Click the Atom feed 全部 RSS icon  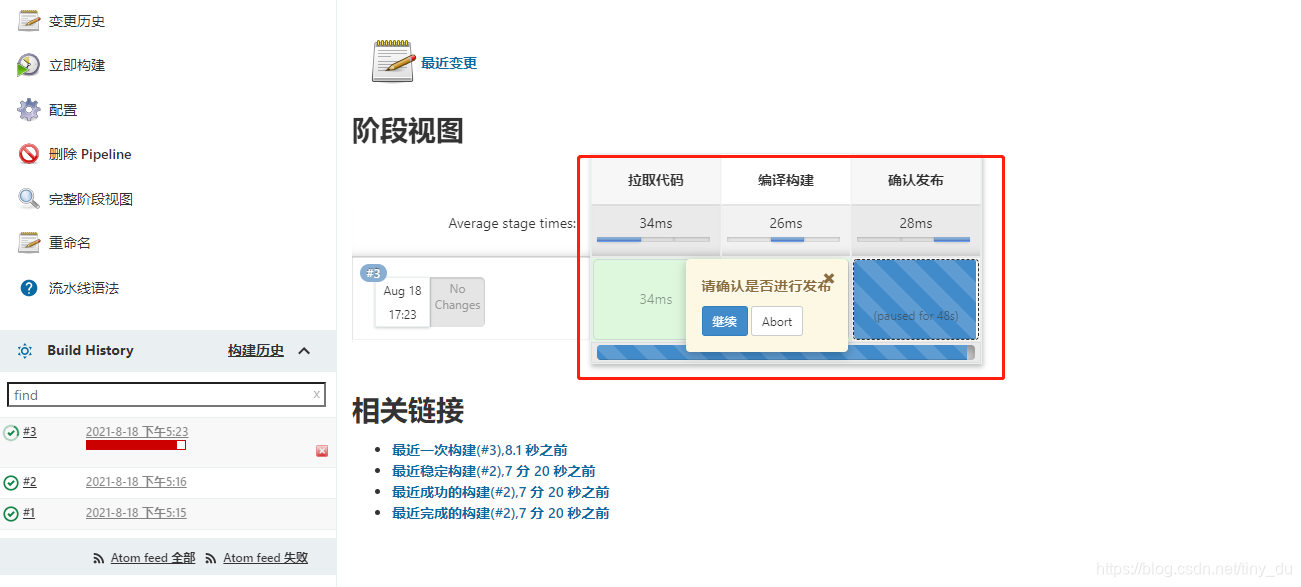click(98, 558)
